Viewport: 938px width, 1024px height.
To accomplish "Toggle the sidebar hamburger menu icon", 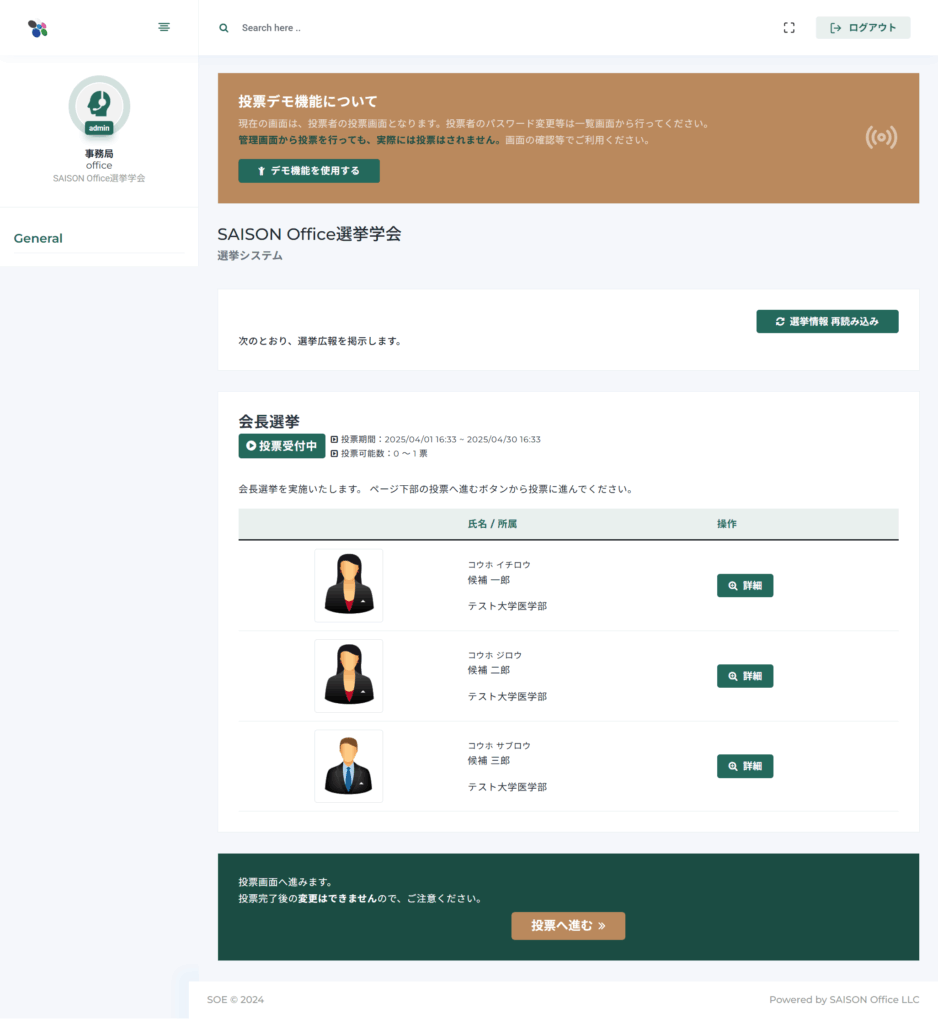I will 164,27.
